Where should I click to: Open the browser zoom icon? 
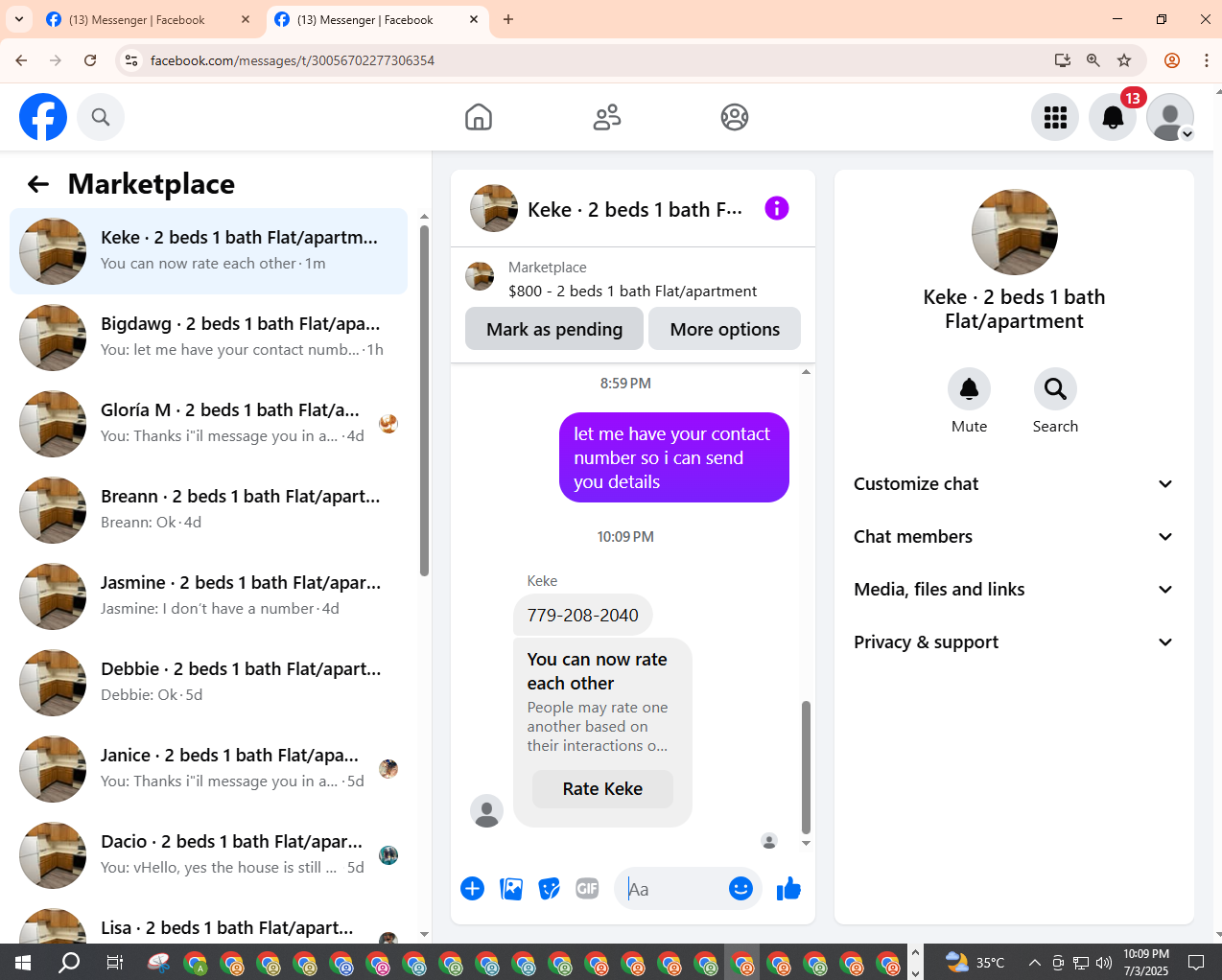point(1093,60)
